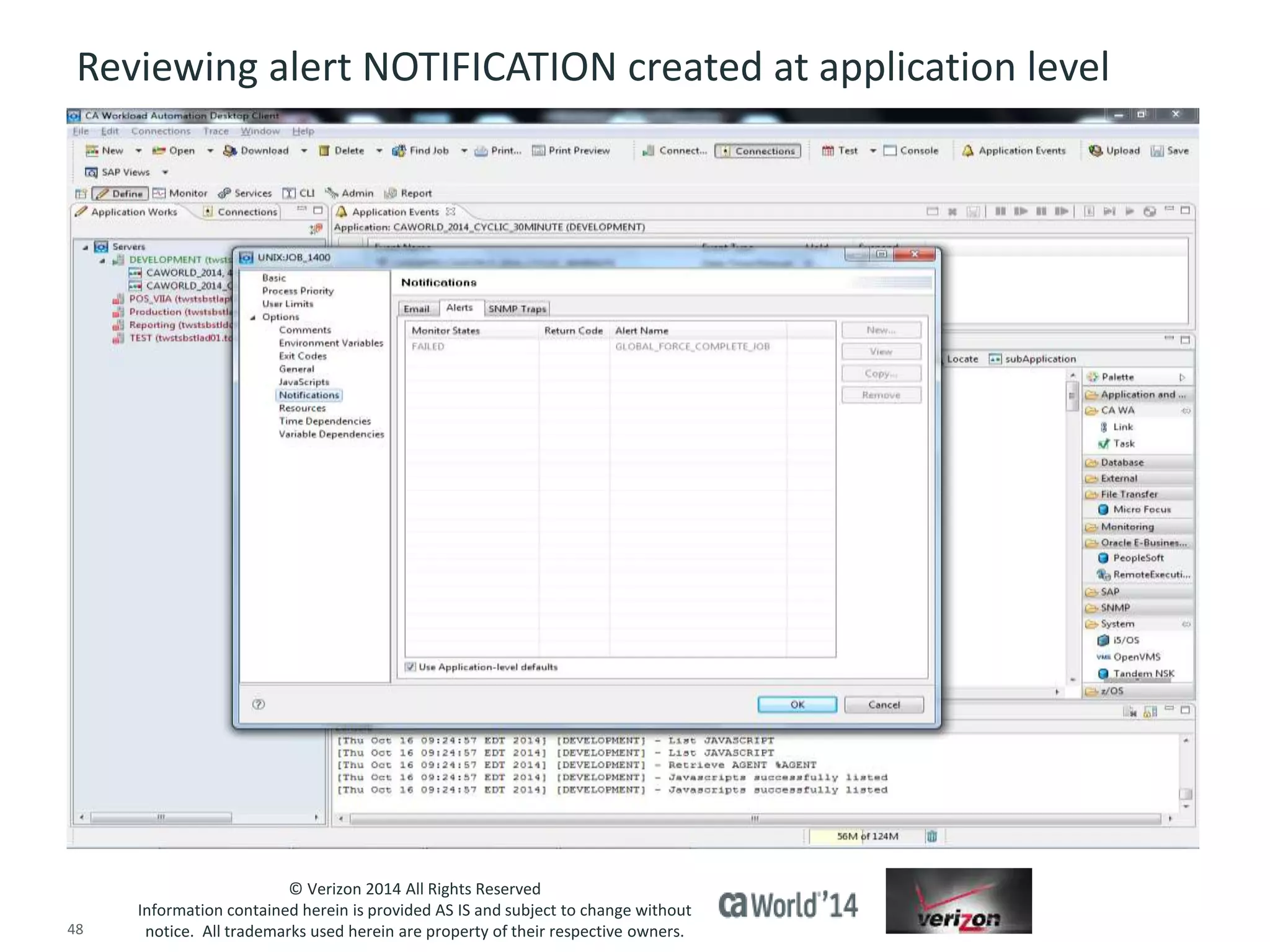Open the Delete dropdown arrow

[x=380, y=151]
